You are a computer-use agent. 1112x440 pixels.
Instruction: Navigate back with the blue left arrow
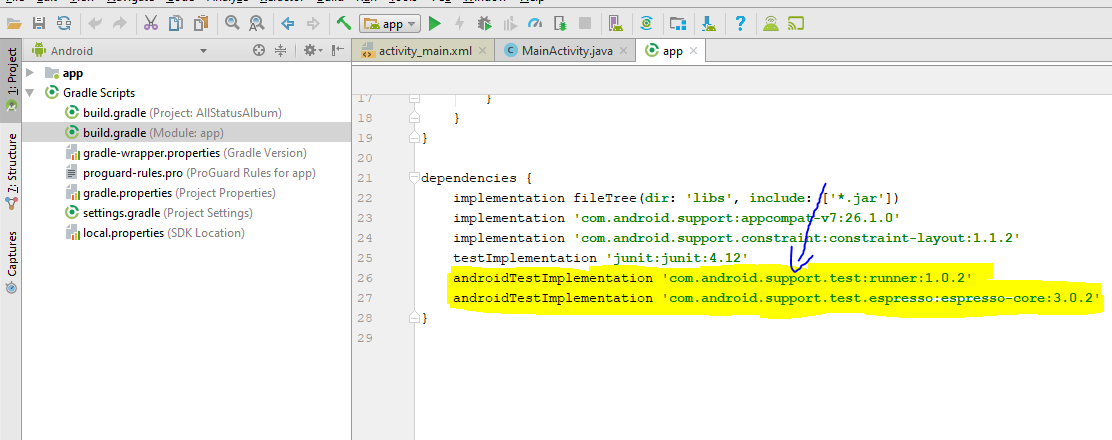(287, 23)
